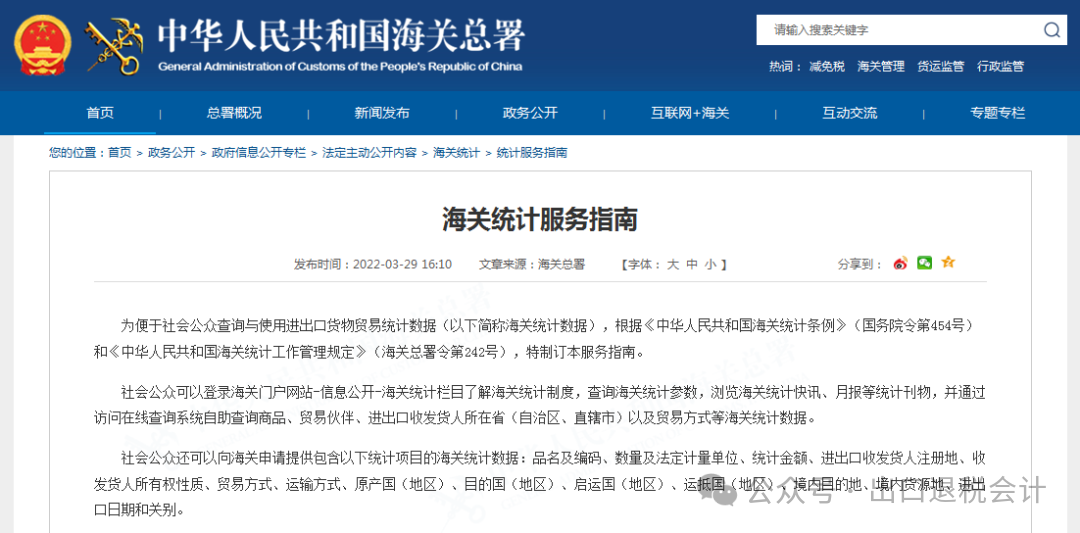This screenshot has width=1080, height=533.
Task: Expand the 互联网+海关 menu
Action: coord(690,113)
